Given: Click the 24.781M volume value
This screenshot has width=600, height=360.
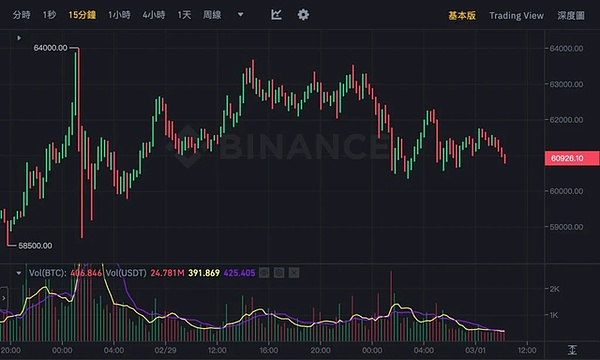Looking at the screenshot, I should (x=167, y=273).
